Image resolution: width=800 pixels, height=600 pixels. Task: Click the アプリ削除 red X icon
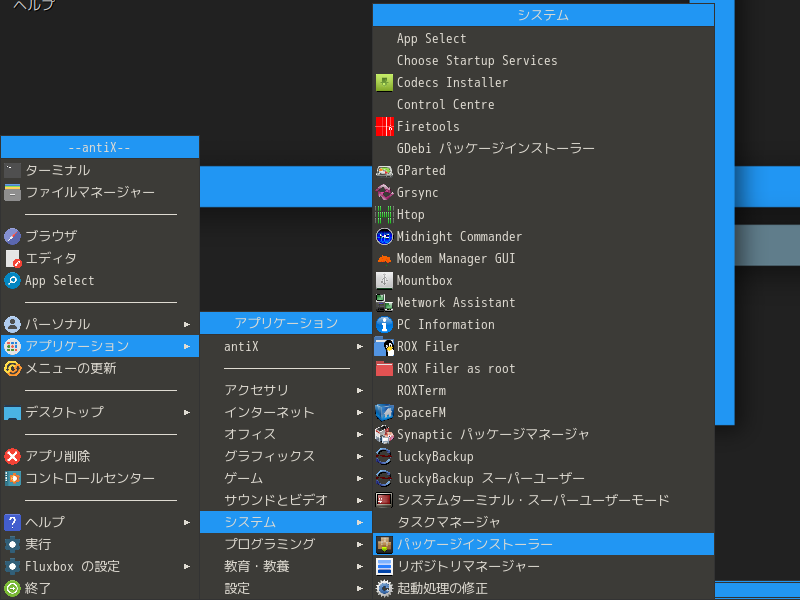click(12, 456)
